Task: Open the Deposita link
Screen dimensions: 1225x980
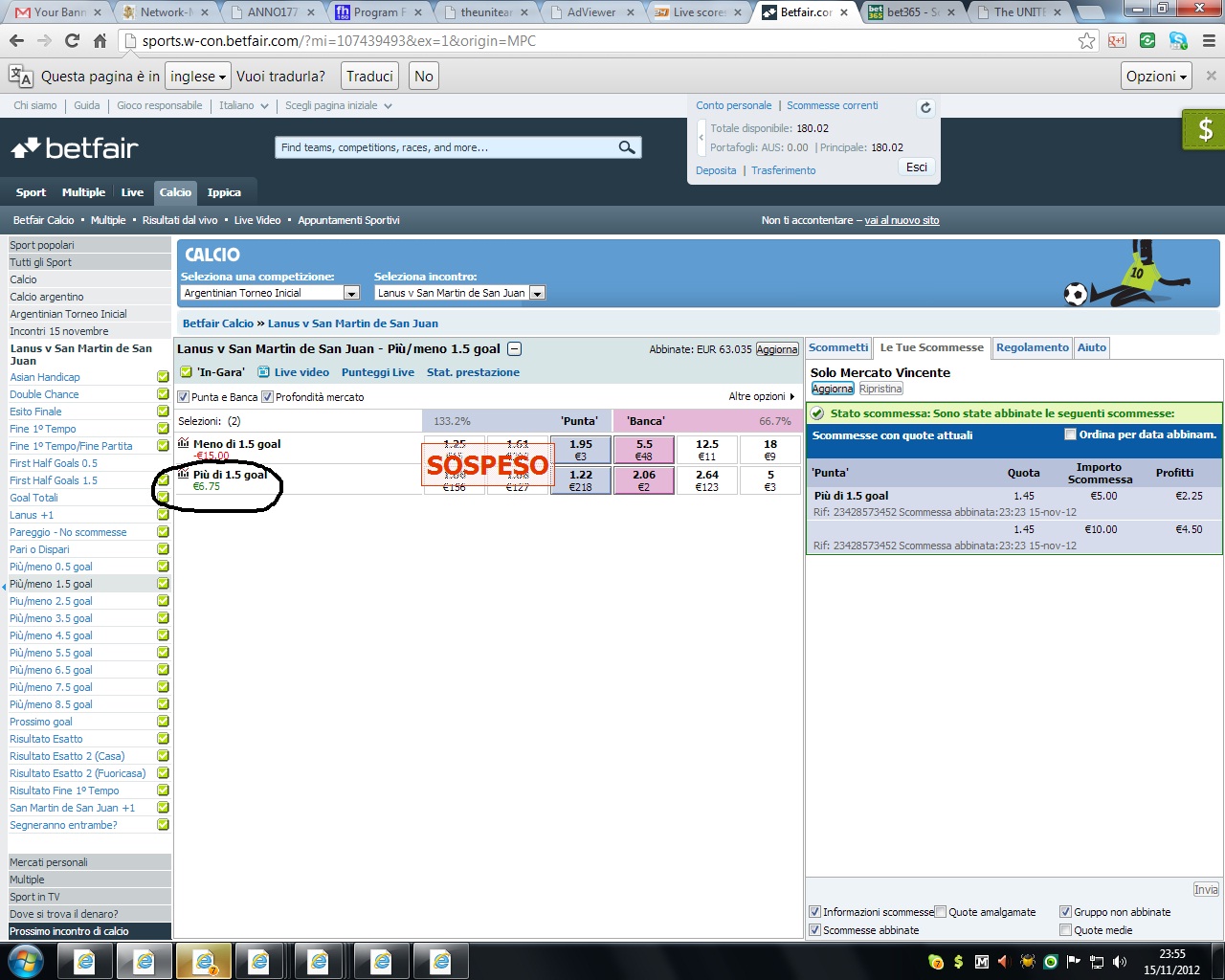Action: [x=716, y=170]
